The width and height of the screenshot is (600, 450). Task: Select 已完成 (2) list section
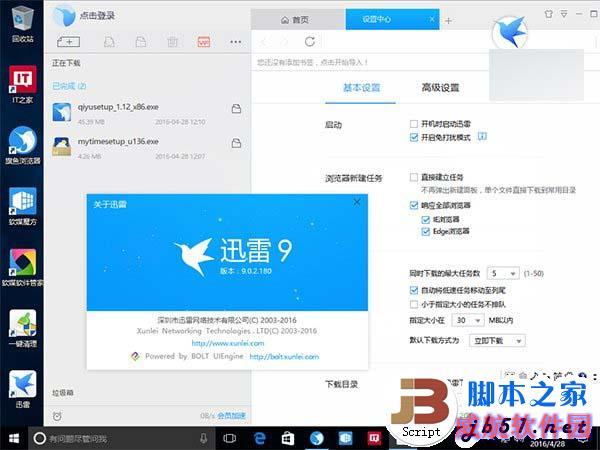tap(69, 86)
